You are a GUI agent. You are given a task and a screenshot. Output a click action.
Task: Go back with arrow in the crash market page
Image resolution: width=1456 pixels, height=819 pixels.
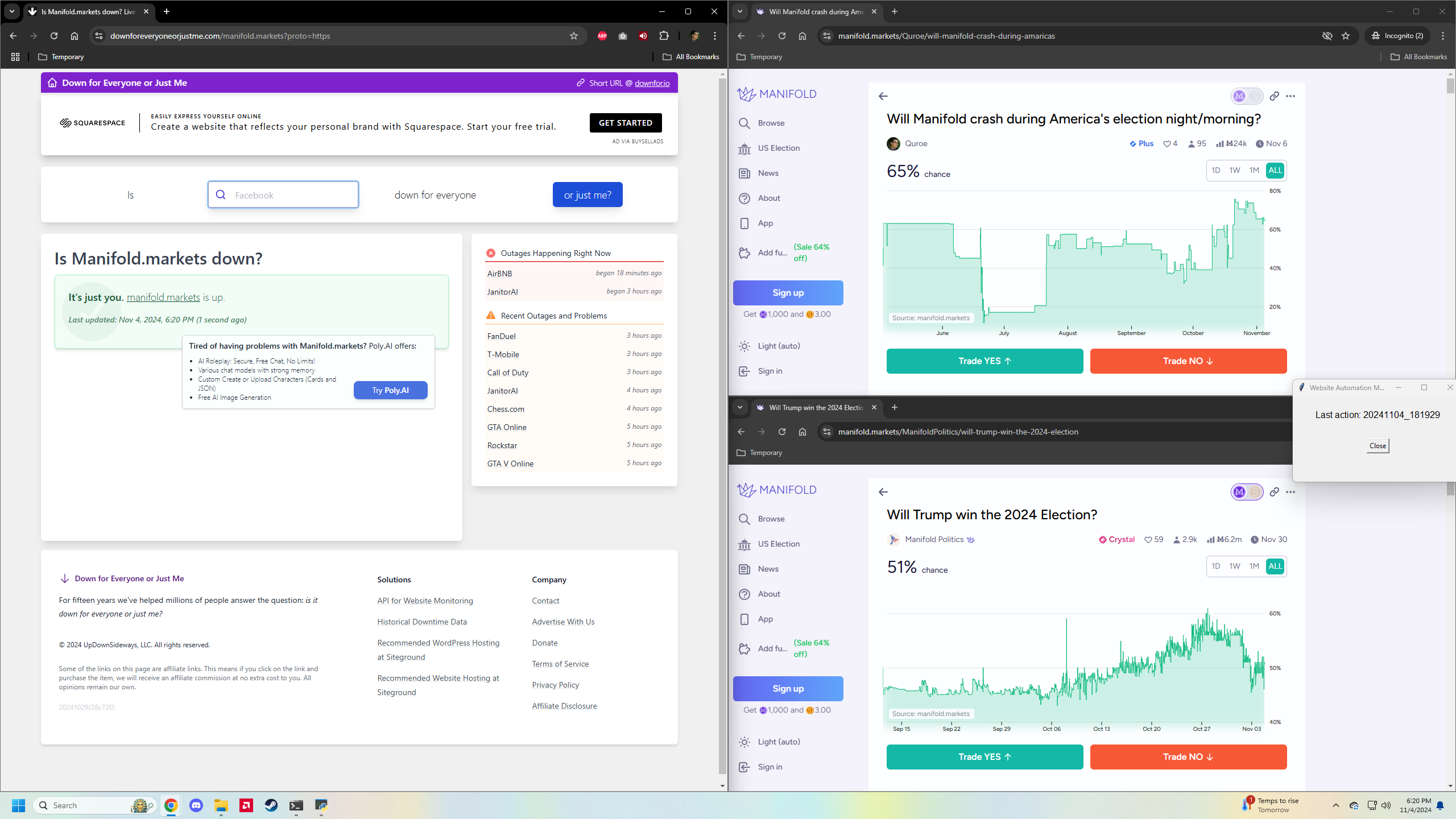(883, 96)
